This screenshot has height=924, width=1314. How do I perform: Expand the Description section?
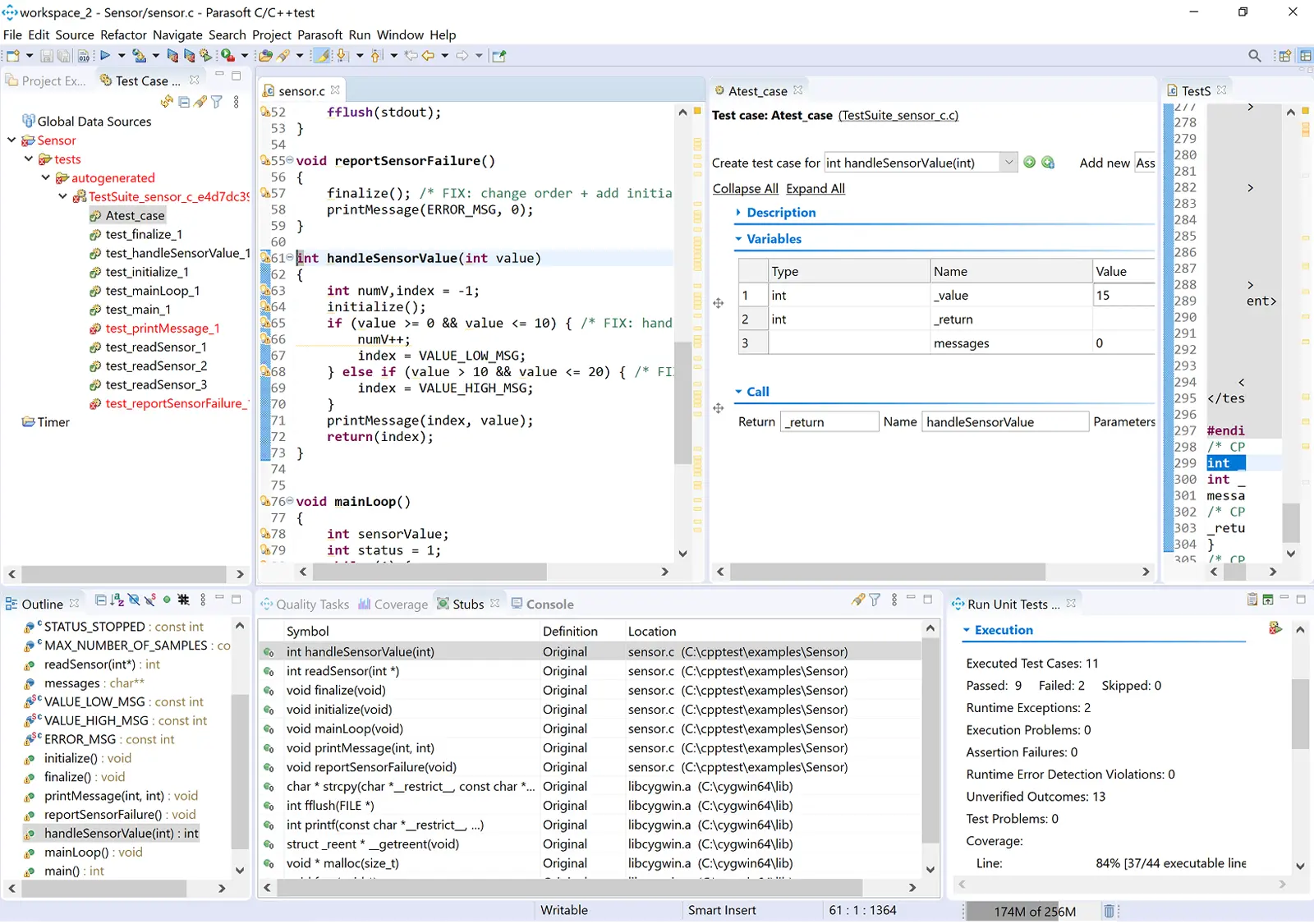click(x=738, y=212)
